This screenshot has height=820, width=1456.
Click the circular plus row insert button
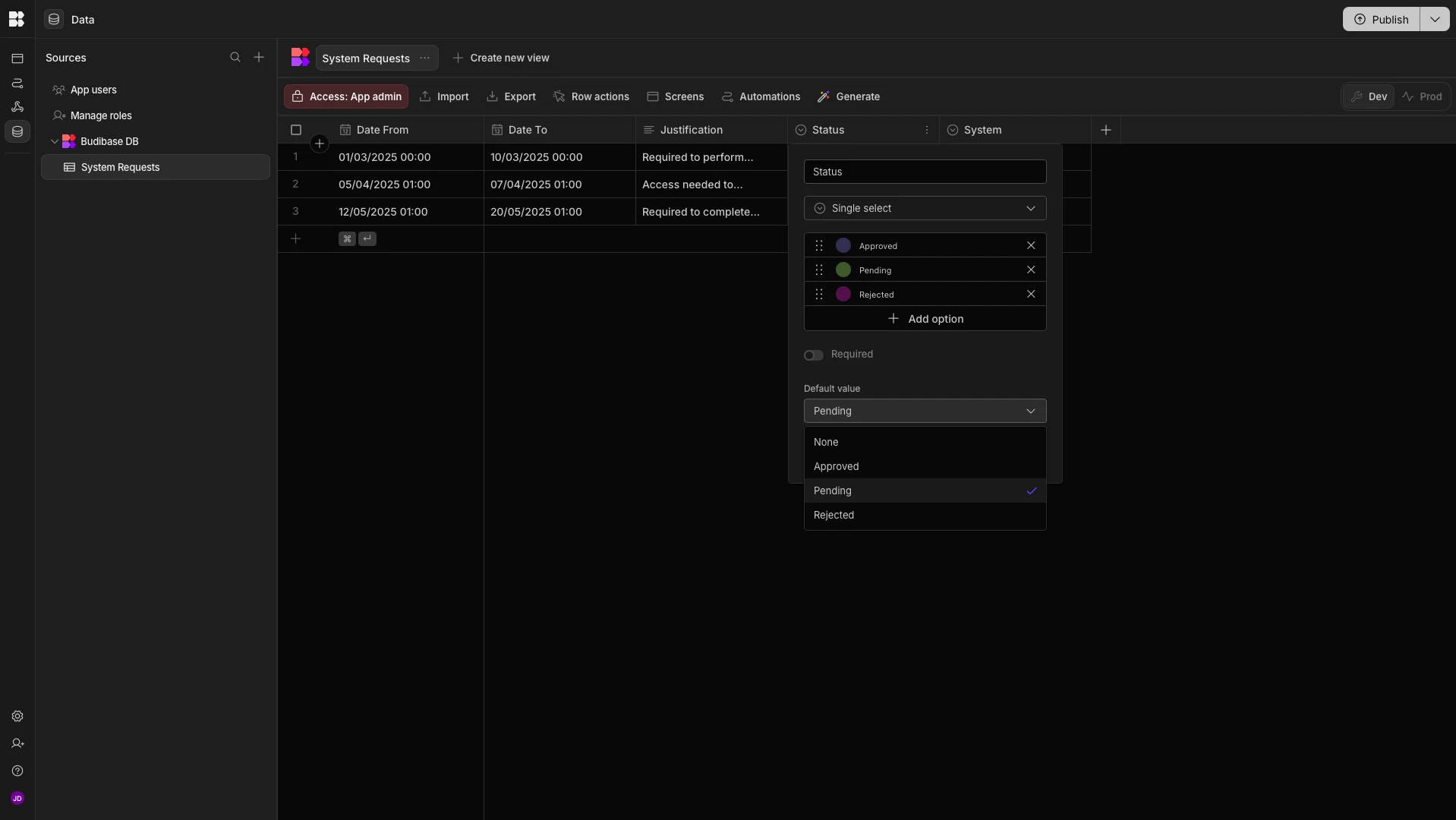tap(320, 143)
